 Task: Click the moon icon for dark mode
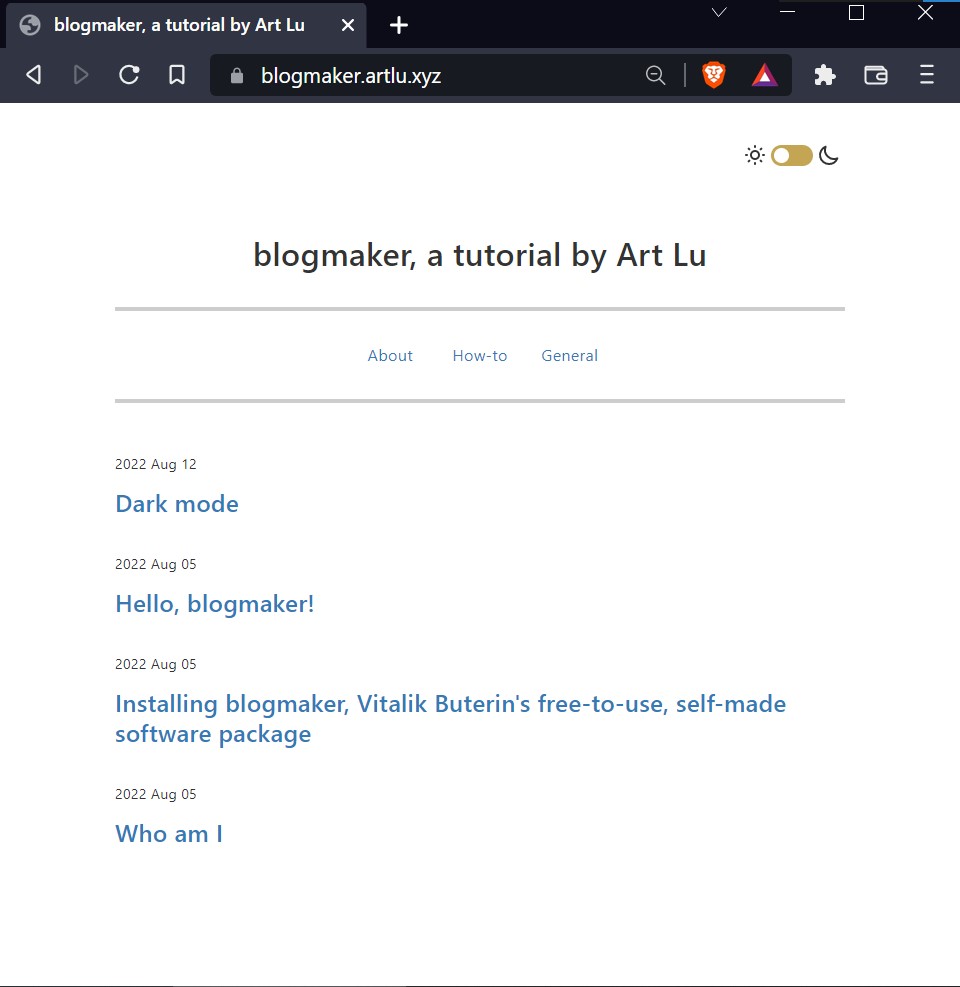pos(829,155)
